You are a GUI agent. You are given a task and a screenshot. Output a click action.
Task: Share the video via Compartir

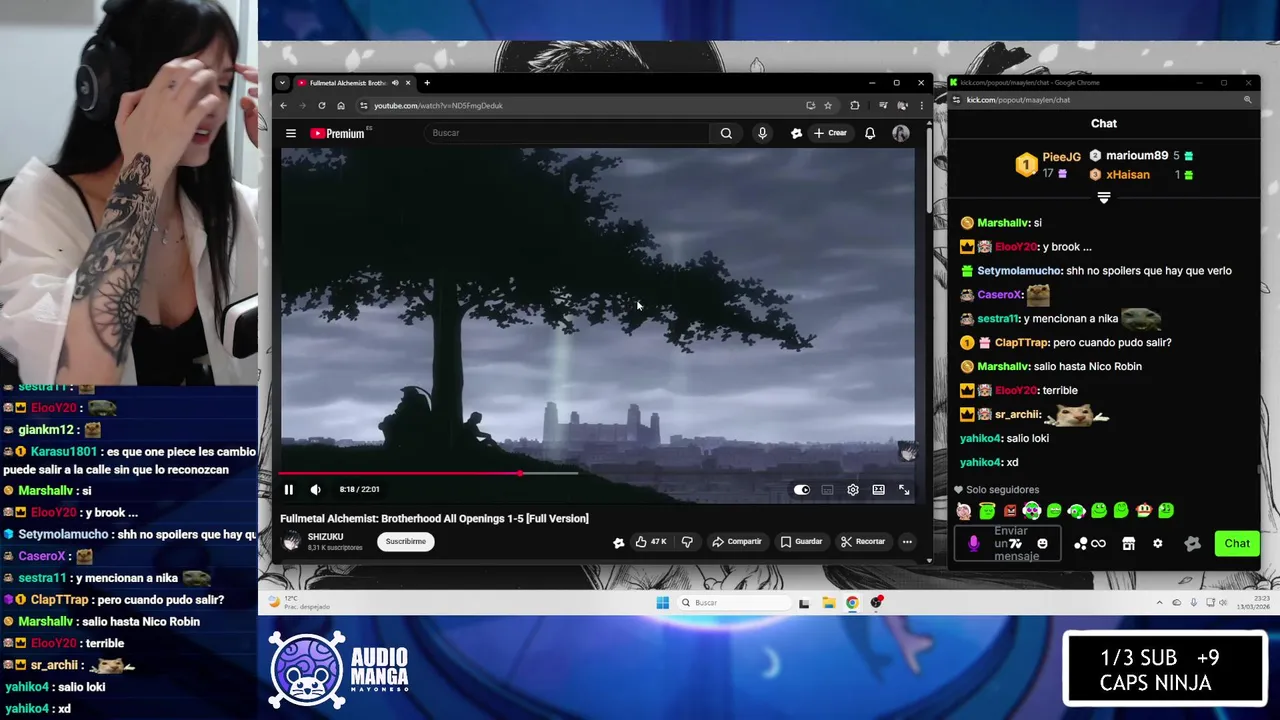[x=737, y=542]
